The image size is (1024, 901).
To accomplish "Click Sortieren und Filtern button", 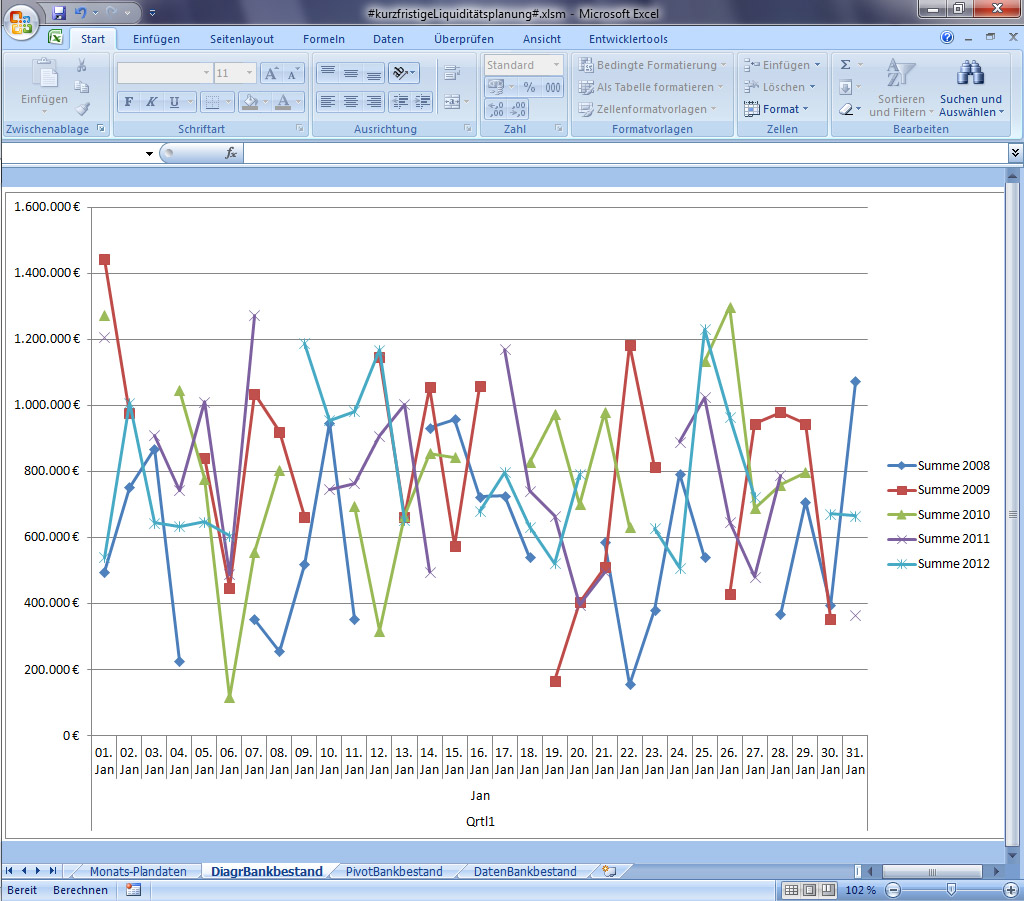I will pyautogui.click(x=901, y=87).
